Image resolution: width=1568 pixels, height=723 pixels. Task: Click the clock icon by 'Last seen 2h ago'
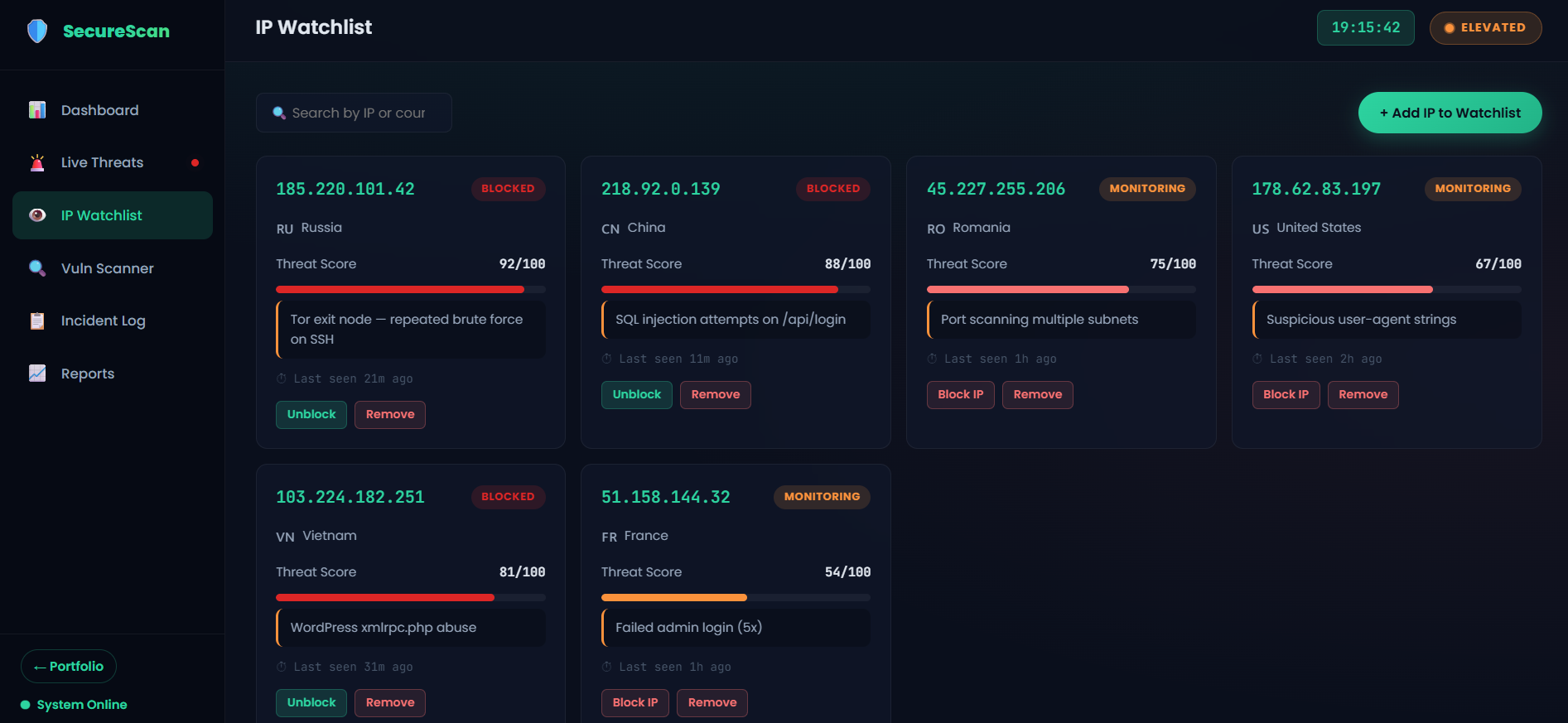(x=1257, y=359)
